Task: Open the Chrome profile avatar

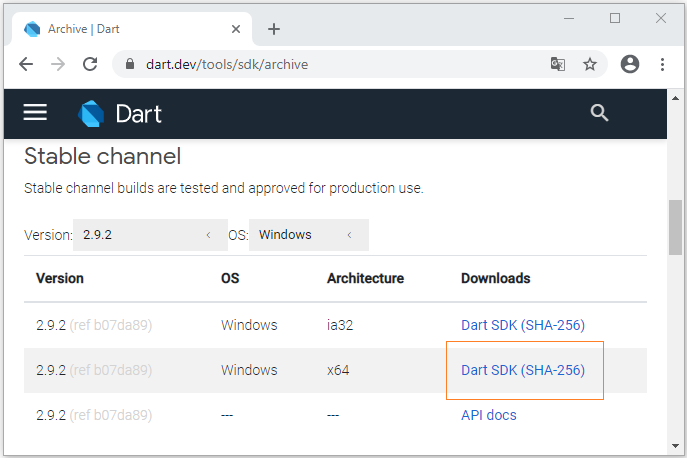Action: click(630, 64)
